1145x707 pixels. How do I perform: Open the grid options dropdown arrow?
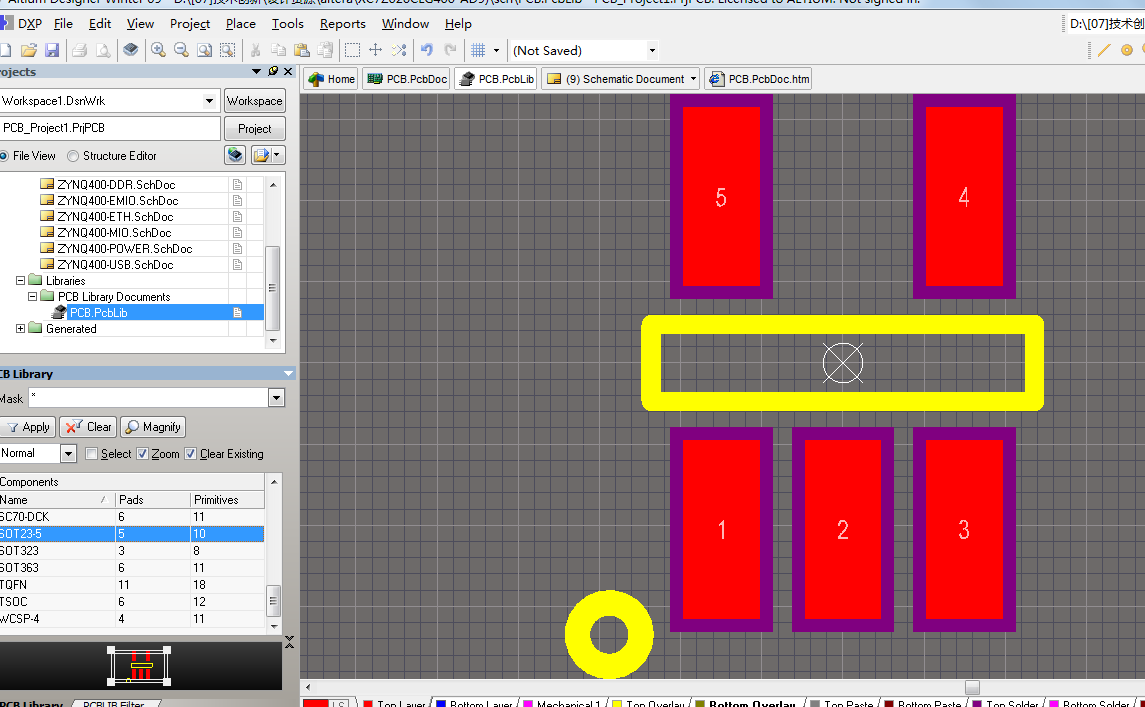coord(497,50)
